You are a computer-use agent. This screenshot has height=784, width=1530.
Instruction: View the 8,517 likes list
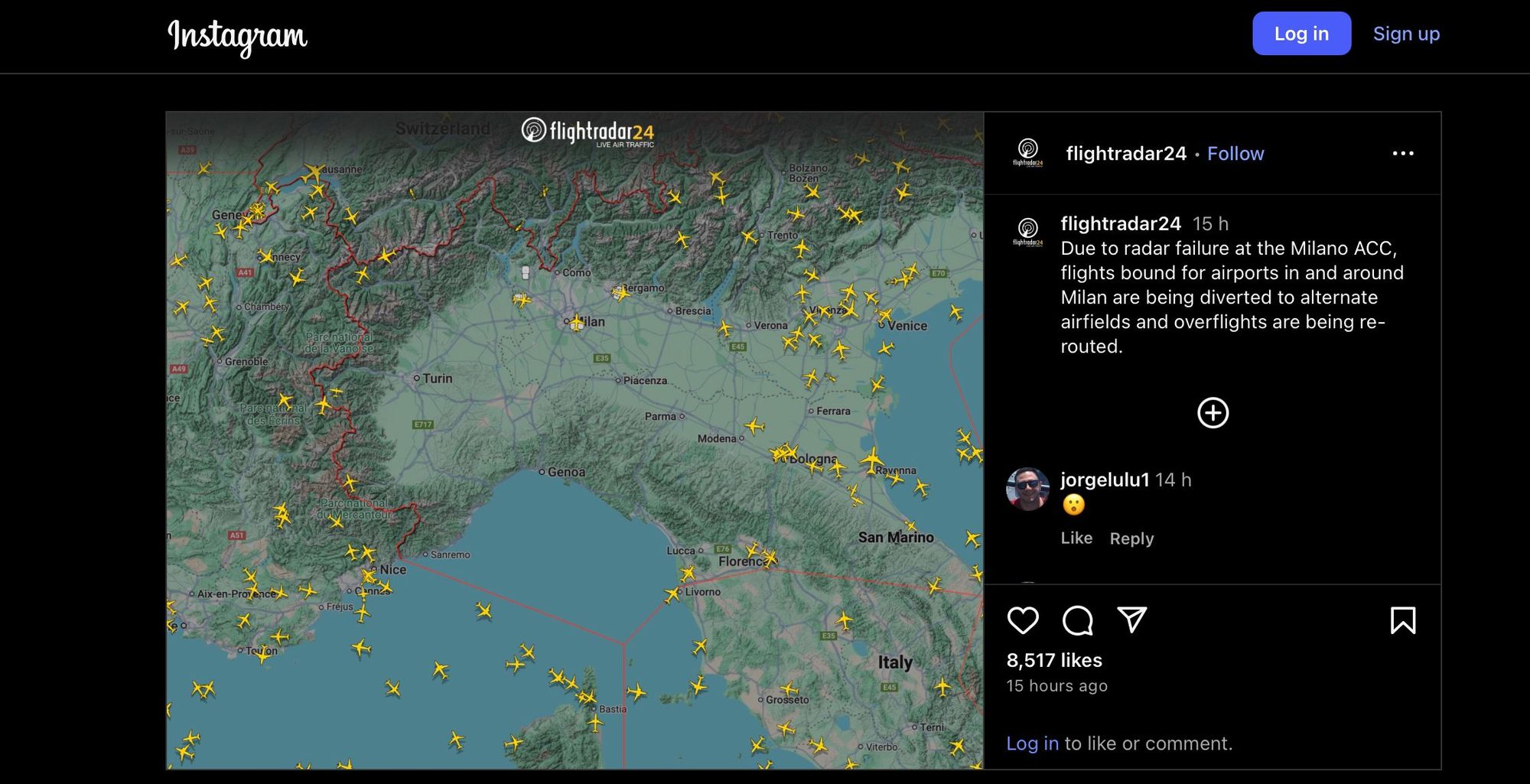1053,660
